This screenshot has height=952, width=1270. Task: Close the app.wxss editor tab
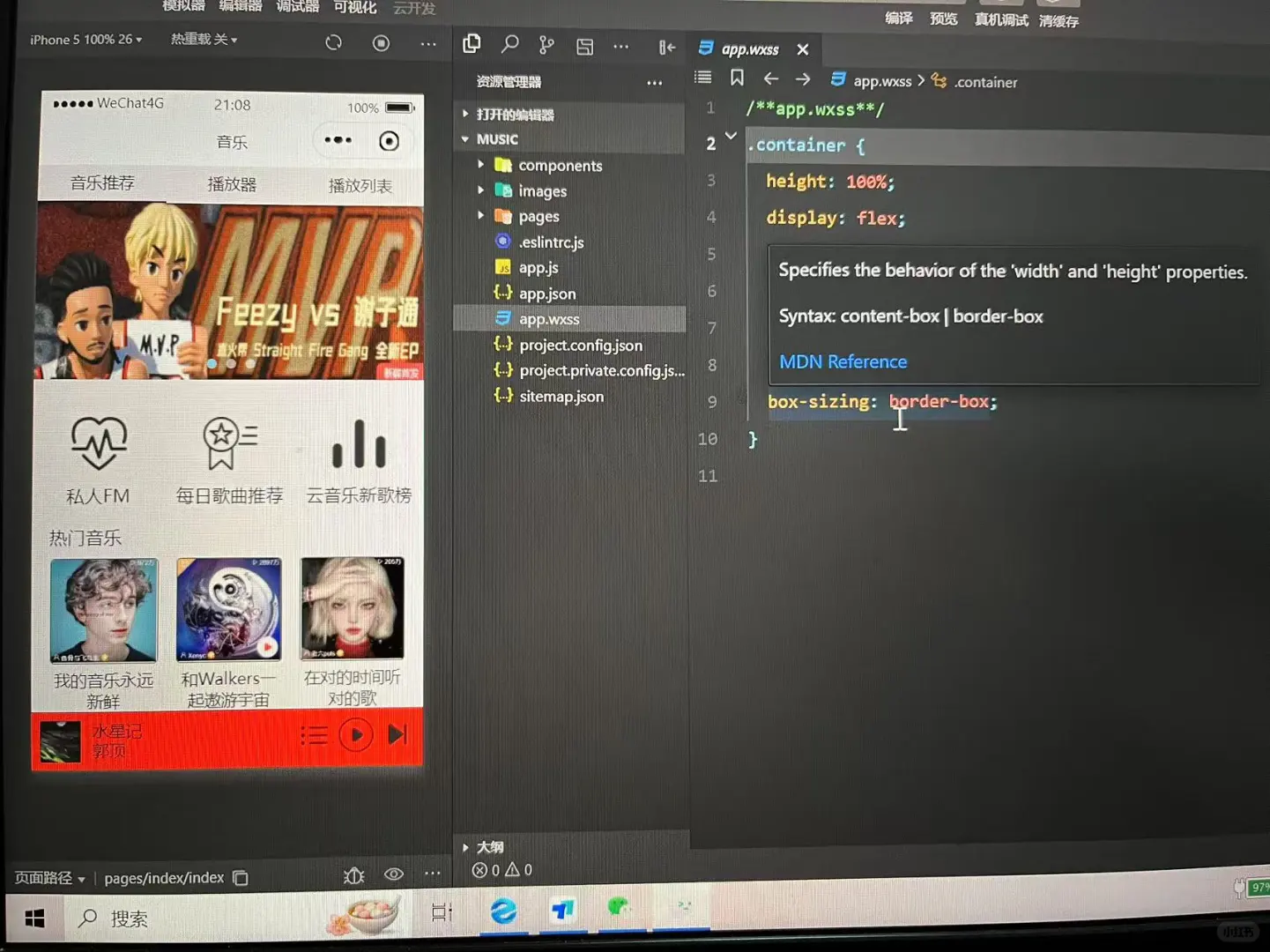pyautogui.click(x=803, y=49)
